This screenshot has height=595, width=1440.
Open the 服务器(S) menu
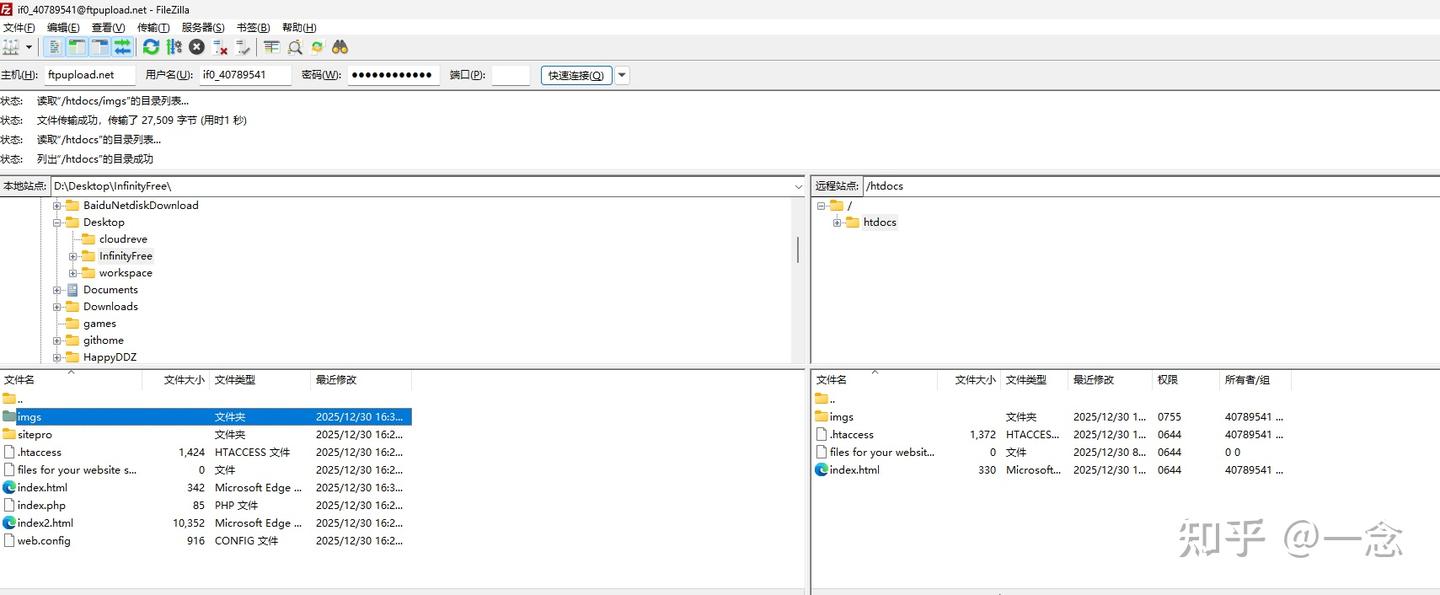pos(203,28)
